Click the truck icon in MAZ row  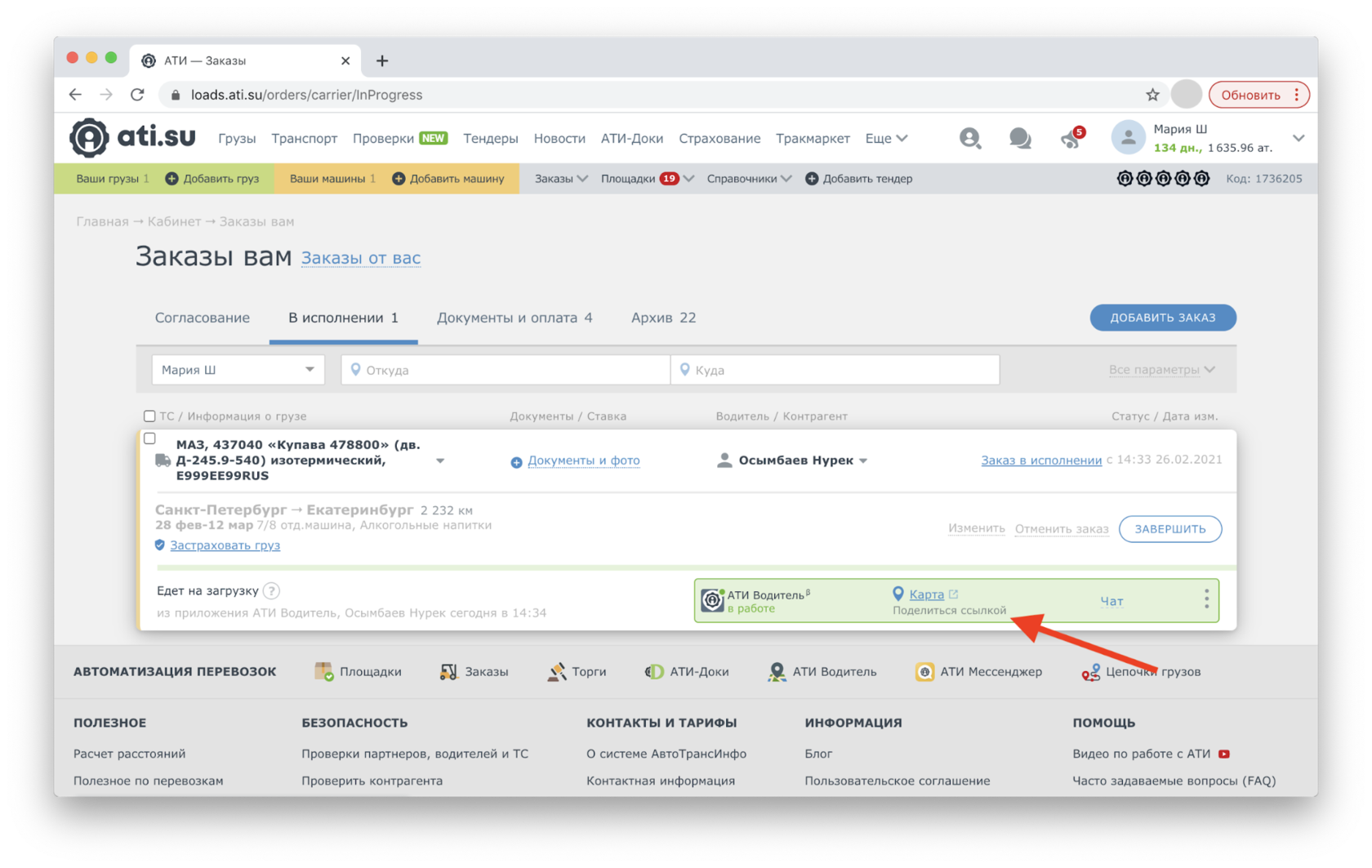point(163,461)
